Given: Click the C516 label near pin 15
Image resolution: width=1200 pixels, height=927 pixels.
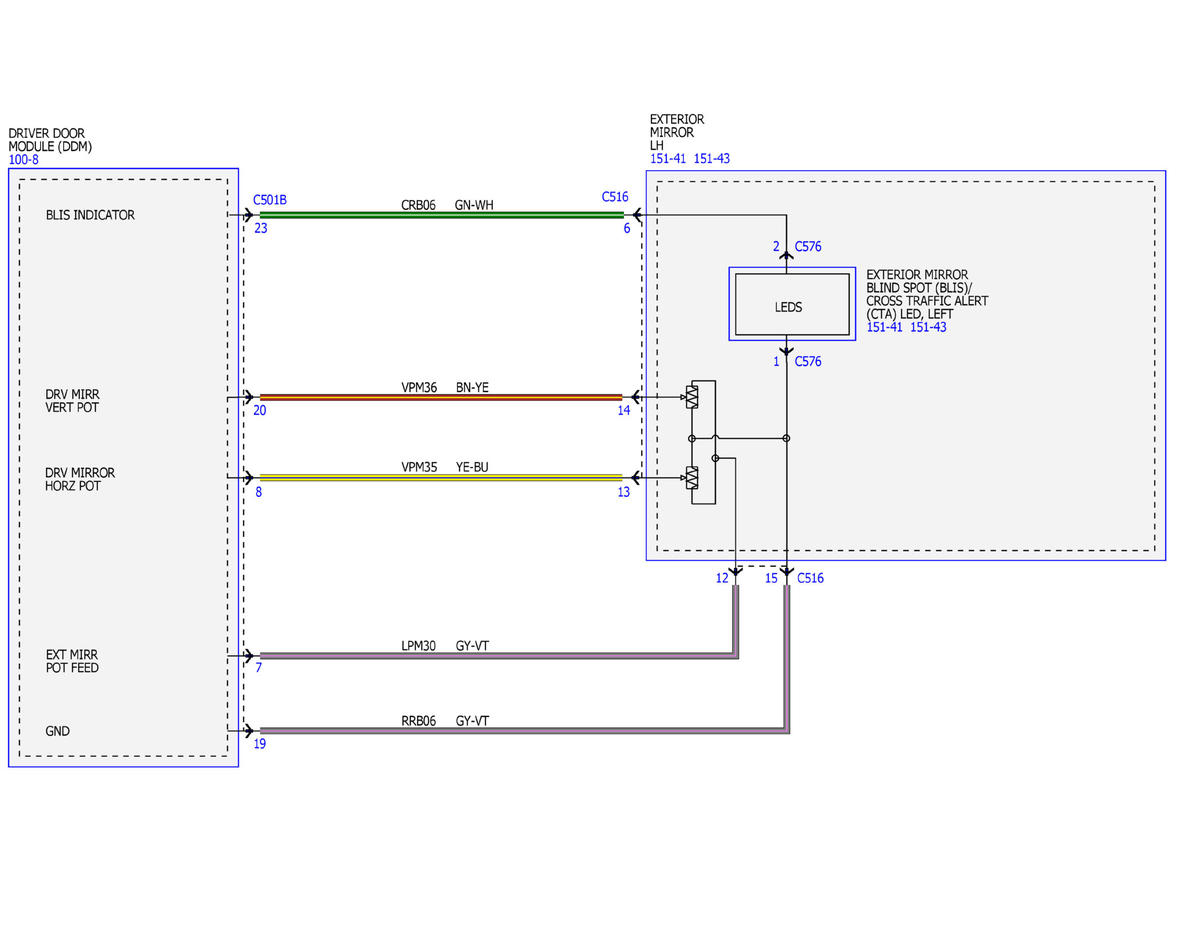Looking at the screenshot, I should pyautogui.click(x=810, y=578).
